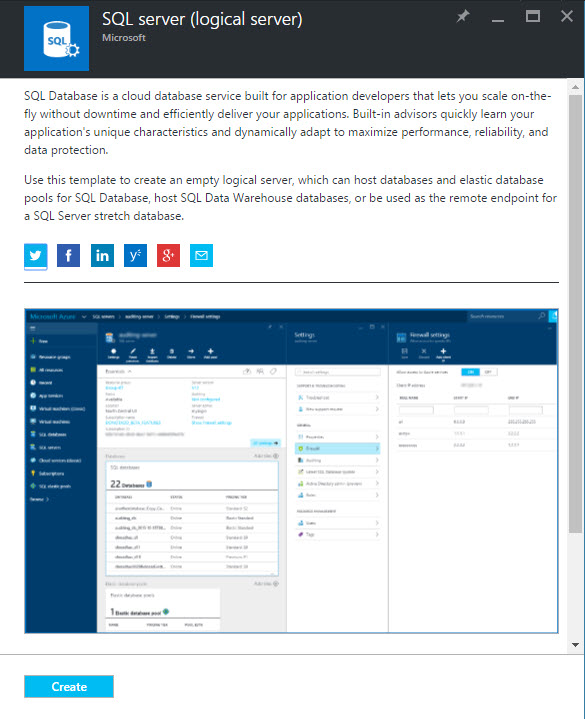The width and height of the screenshot is (585, 719).
Task: Share on Facebook icon
Action: [68, 255]
